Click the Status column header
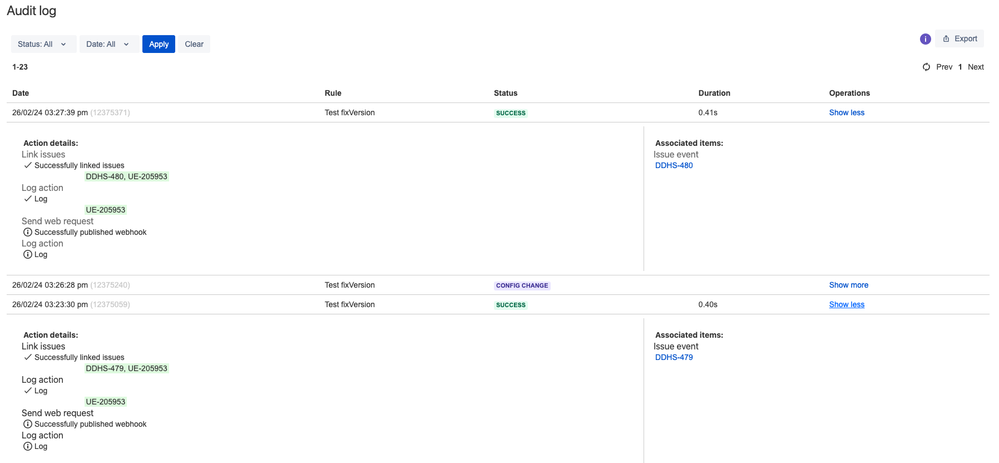This screenshot has height=463, width=999. (x=506, y=93)
